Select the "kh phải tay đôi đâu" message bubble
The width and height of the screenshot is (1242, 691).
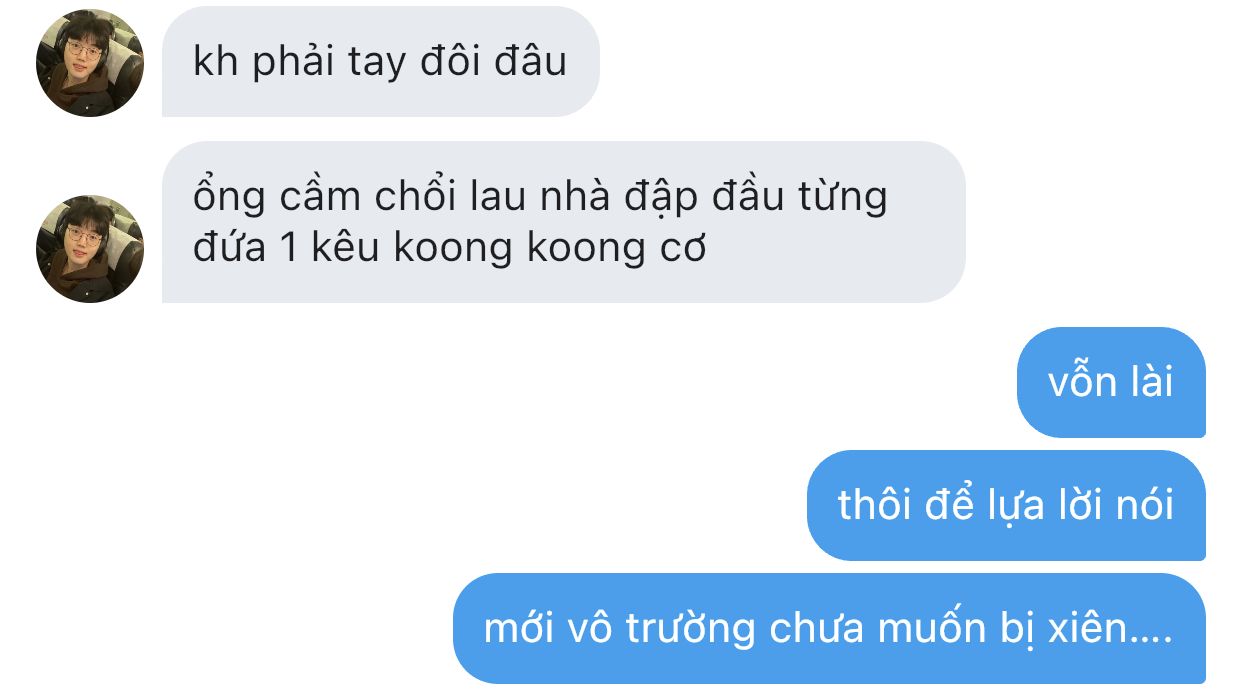point(380,62)
